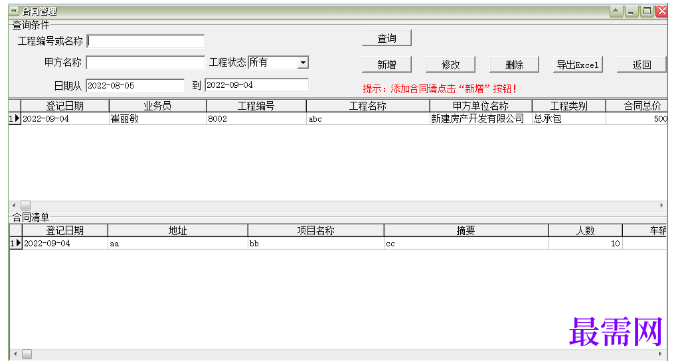Click the 修改 edit button
The height and width of the screenshot is (363, 681).
[450, 65]
